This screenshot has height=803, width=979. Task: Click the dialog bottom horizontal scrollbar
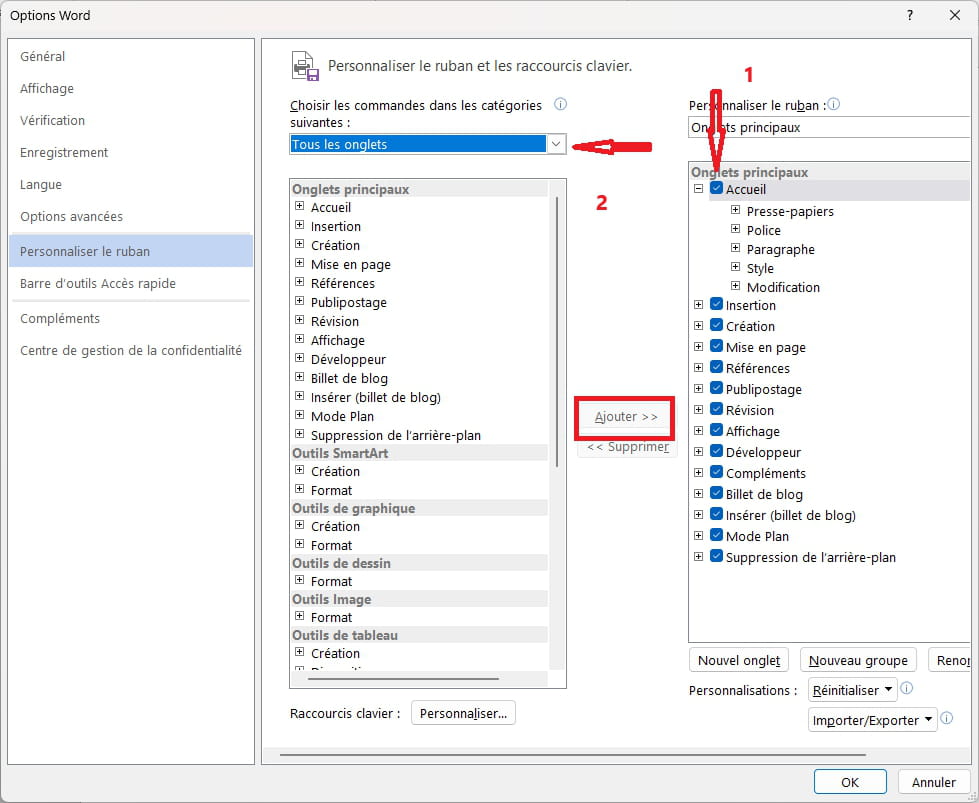(x=573, y=754)
